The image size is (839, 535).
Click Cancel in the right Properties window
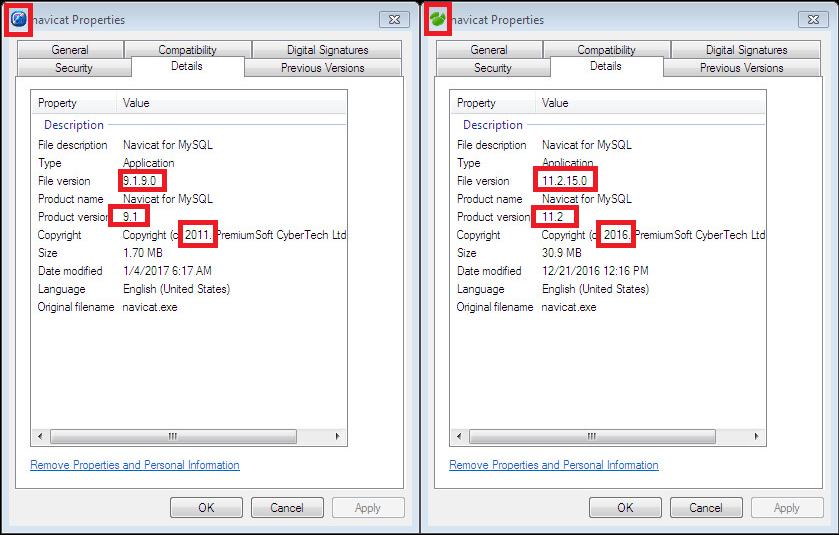click(706, 508)
